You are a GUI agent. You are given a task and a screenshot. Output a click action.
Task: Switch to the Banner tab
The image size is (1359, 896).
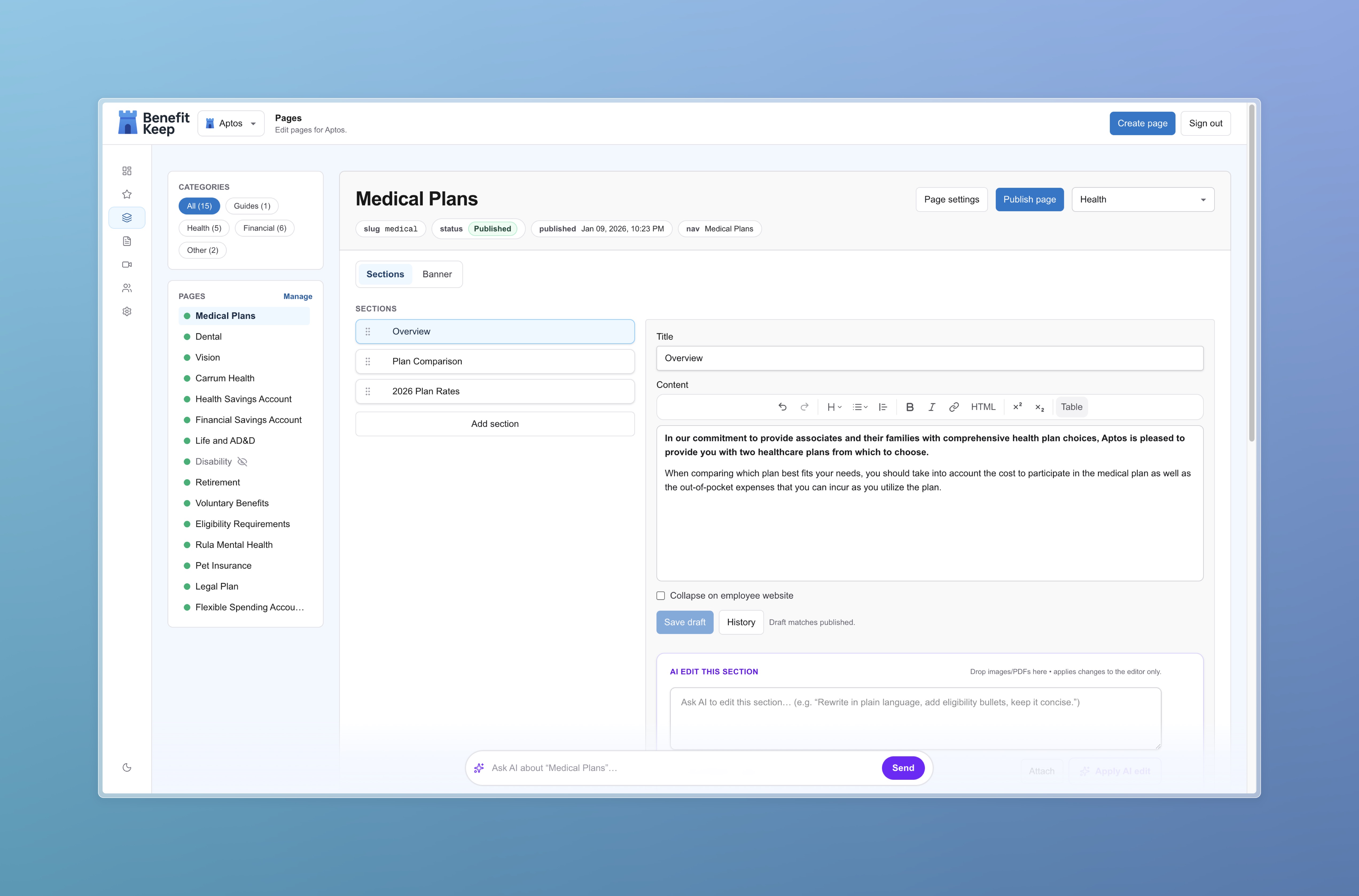pyautogui.click(x=436, y=274)
